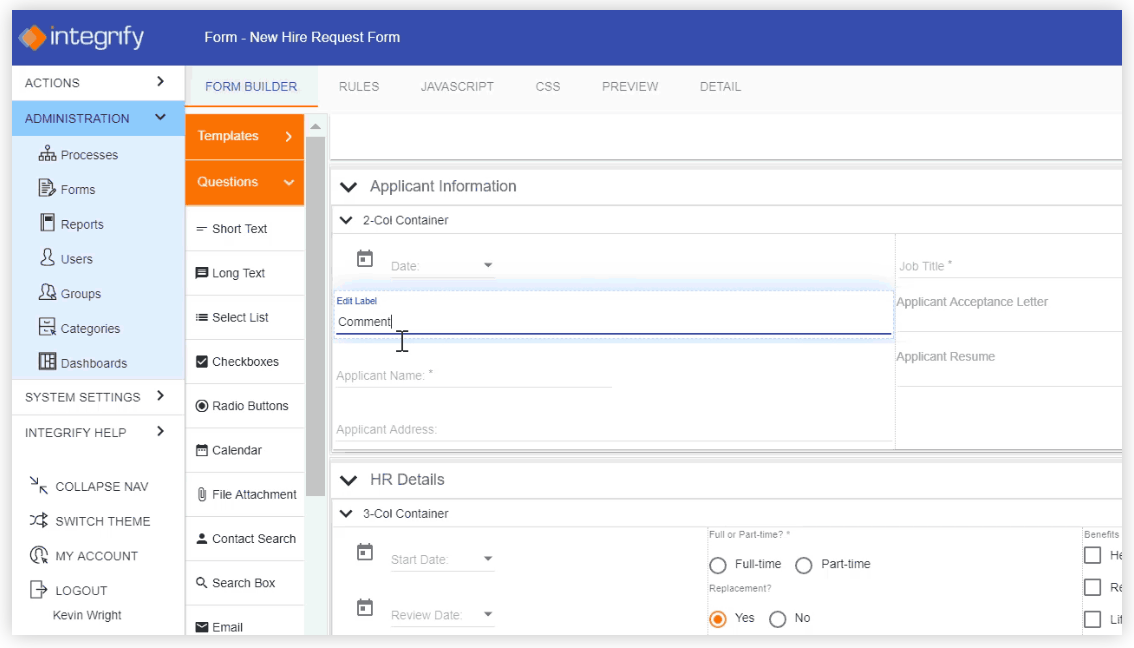
Task: Click the calendar icon beside Start Date
Action: pos(365,552)
